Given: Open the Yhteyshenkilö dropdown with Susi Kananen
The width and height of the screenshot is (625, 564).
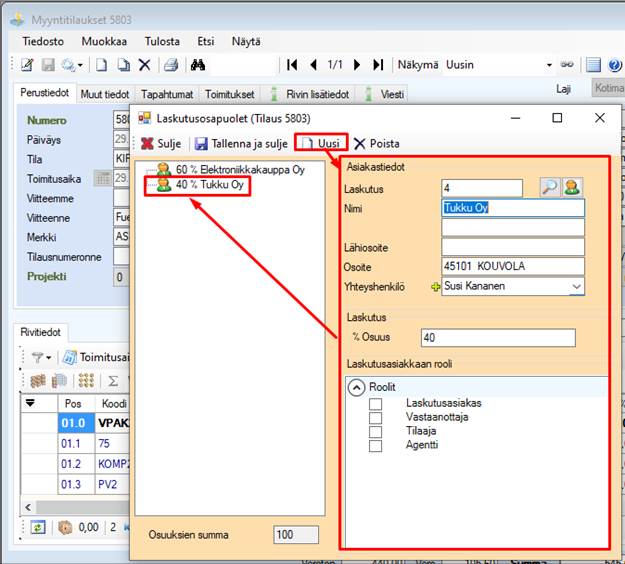Looking at the screenshot, I should tap(576, 286).
